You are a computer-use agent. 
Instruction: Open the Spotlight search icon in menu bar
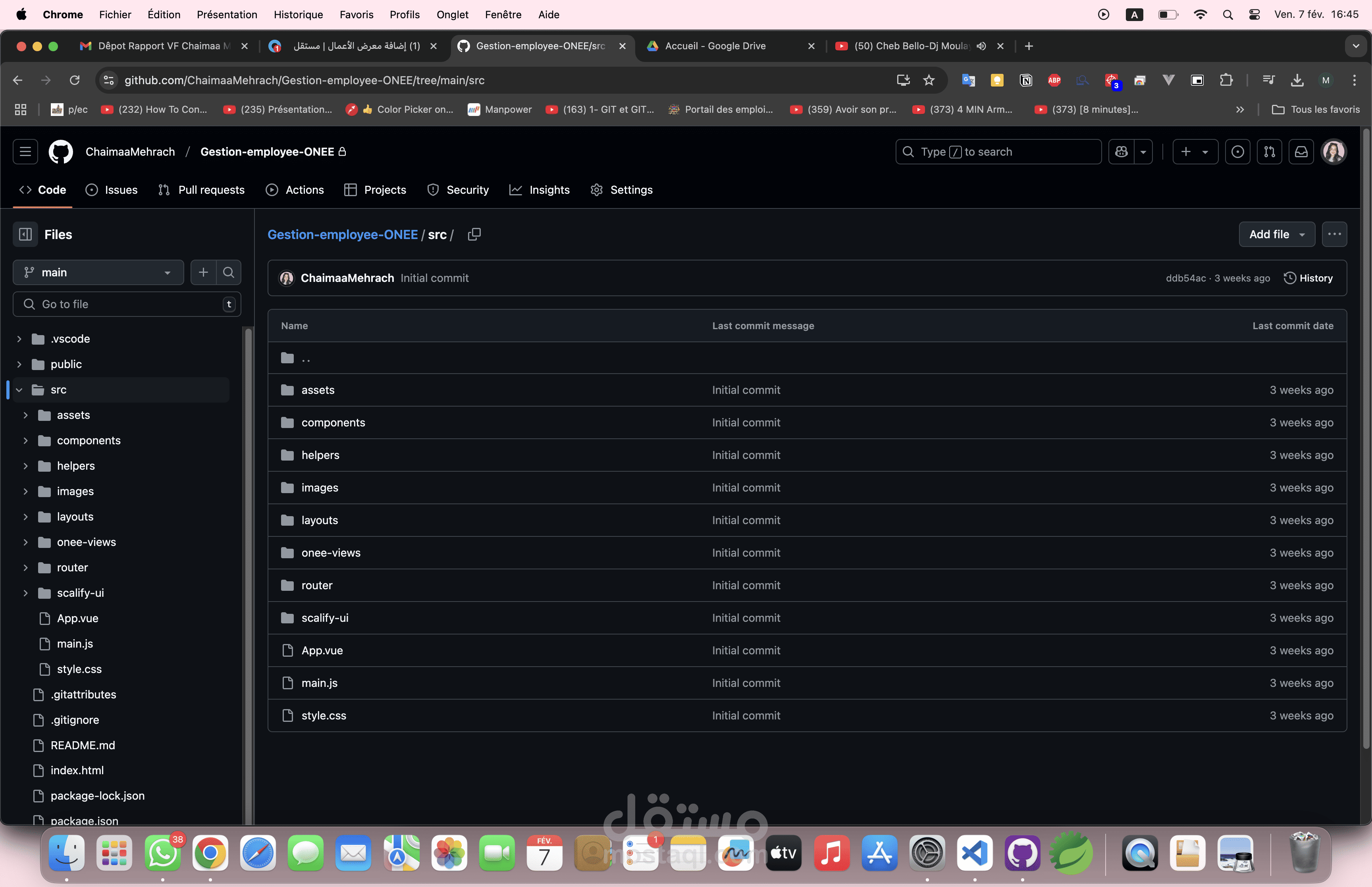(1227, 14)
